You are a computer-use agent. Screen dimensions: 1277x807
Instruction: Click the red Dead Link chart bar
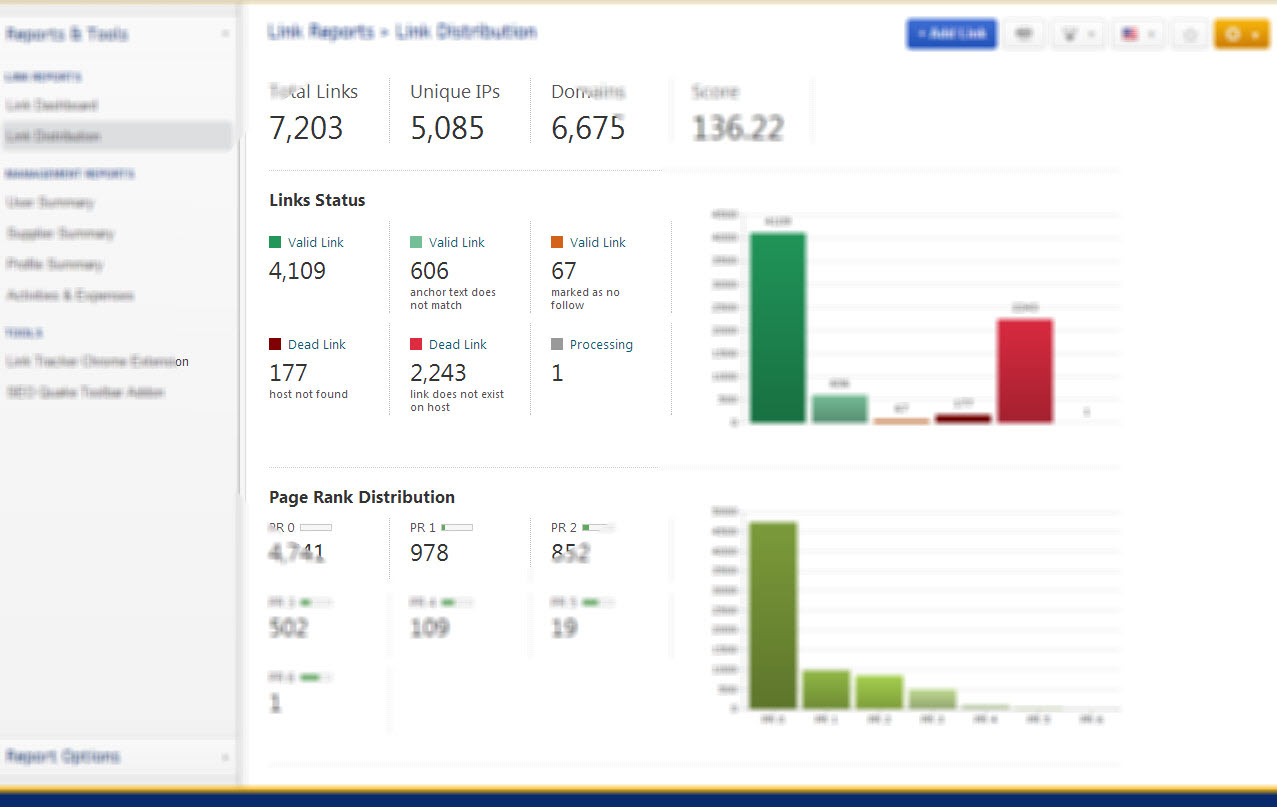[x=1024, y=371]
